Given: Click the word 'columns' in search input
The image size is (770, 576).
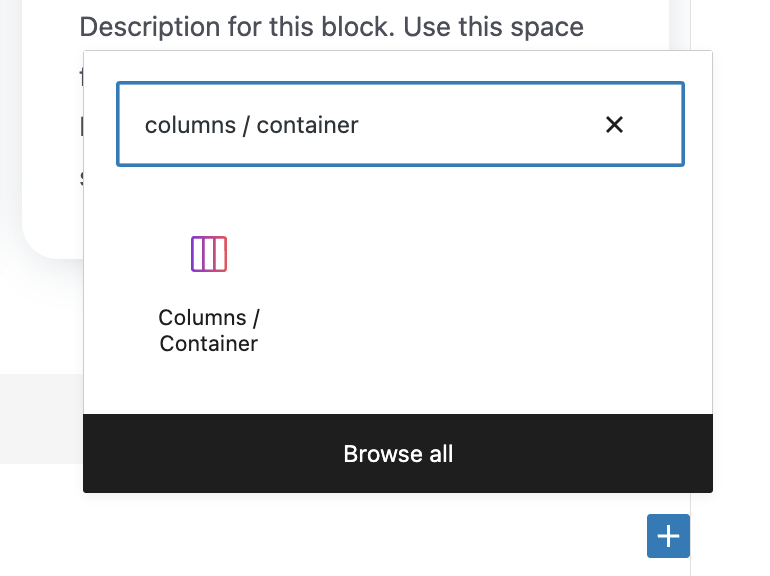Looking at the screenshot, I should point(191,125).
